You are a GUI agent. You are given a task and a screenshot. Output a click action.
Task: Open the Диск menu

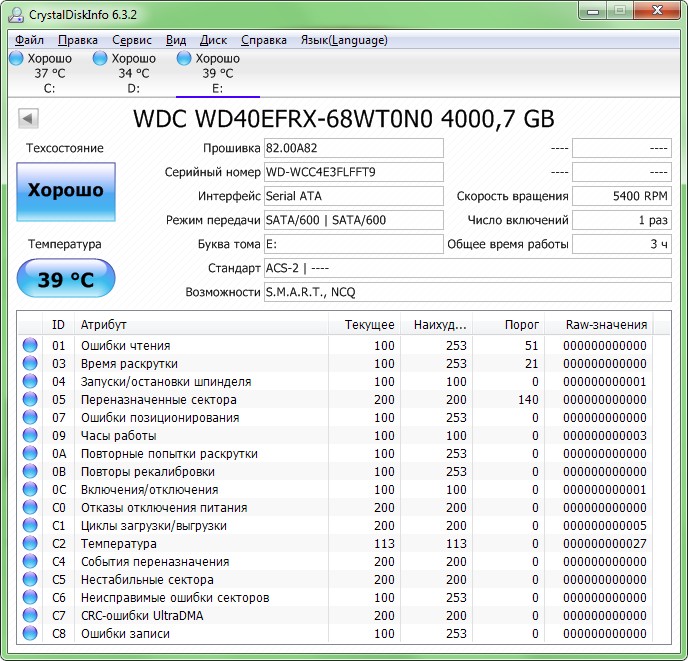(213, 40)
